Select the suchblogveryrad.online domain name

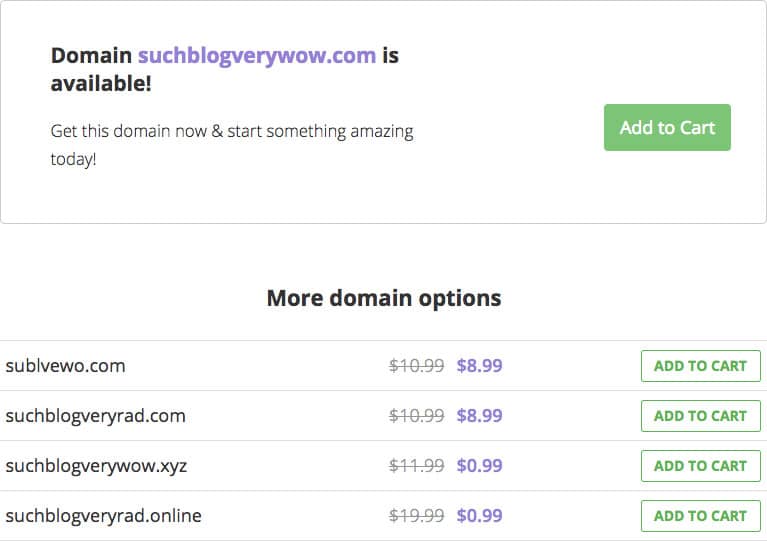[x=103, y=516]
